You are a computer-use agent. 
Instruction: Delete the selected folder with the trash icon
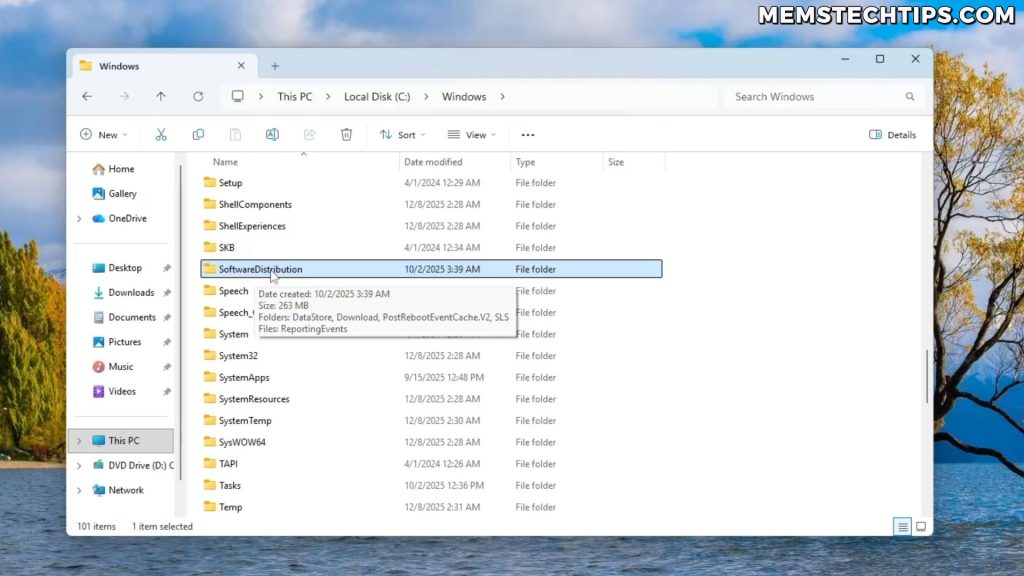click(346, 134)
